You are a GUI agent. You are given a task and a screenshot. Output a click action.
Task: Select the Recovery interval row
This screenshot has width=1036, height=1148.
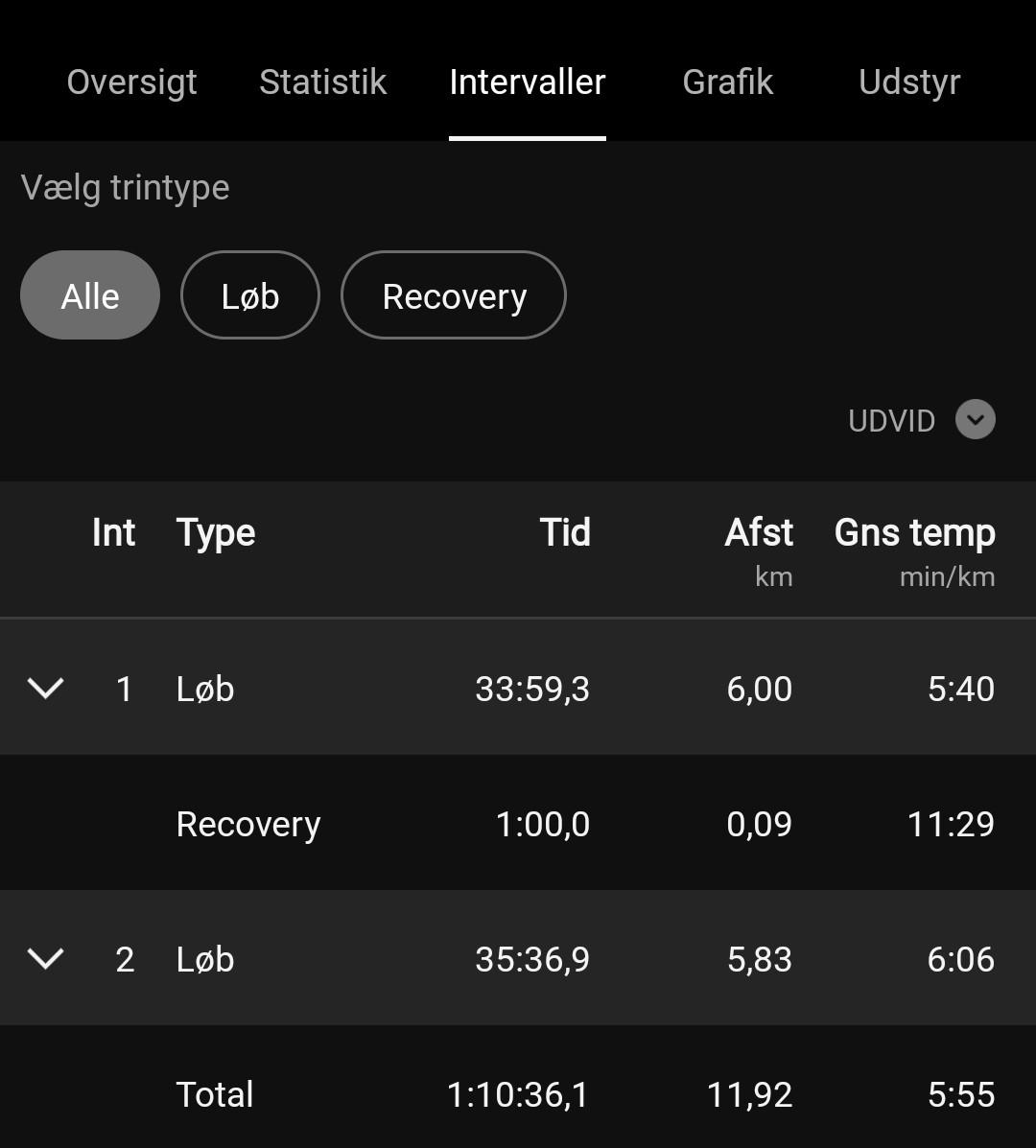click(518, 824)
